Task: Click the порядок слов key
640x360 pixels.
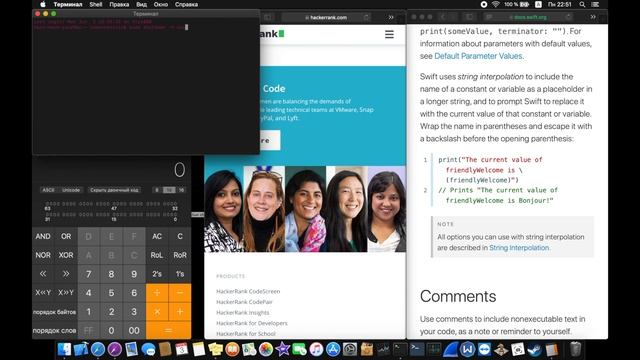Action: point(54,331)
